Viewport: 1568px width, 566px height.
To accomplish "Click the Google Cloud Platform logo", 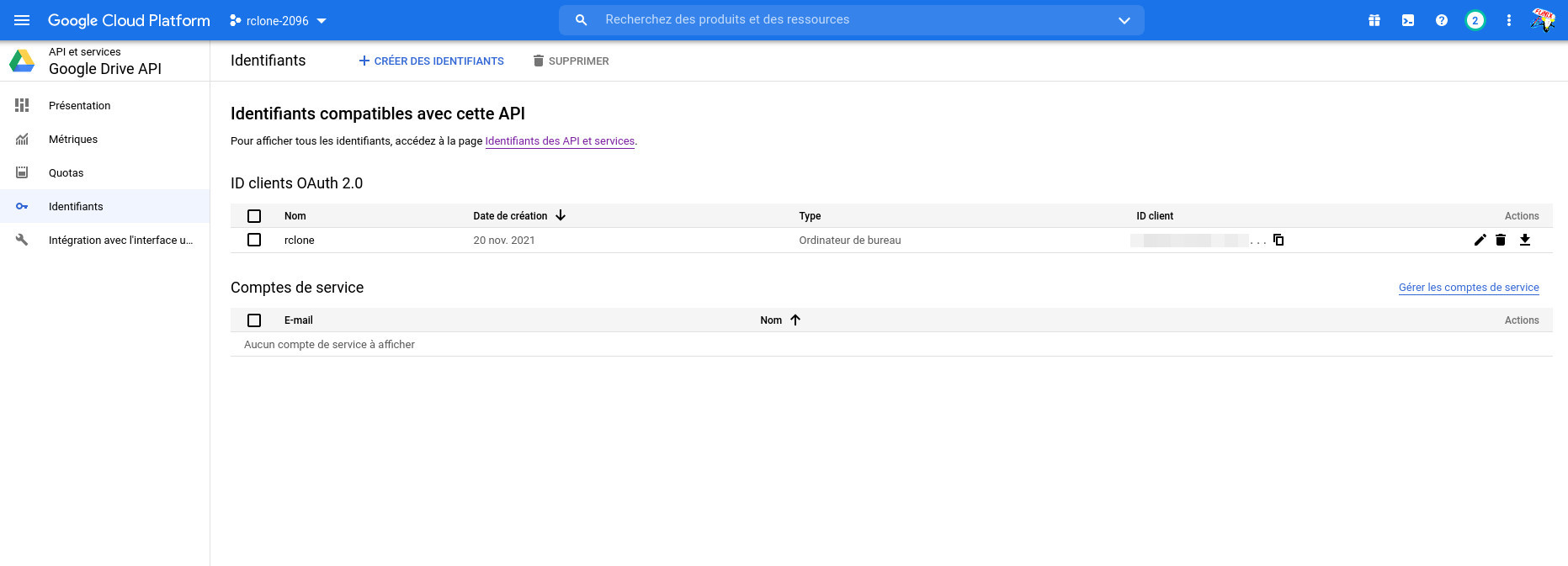I will point(129,20).
